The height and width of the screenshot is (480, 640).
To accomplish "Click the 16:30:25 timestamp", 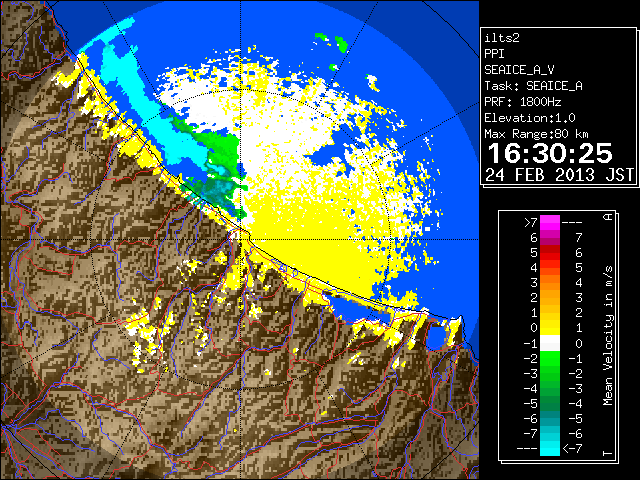I will (x=550, y=154).
